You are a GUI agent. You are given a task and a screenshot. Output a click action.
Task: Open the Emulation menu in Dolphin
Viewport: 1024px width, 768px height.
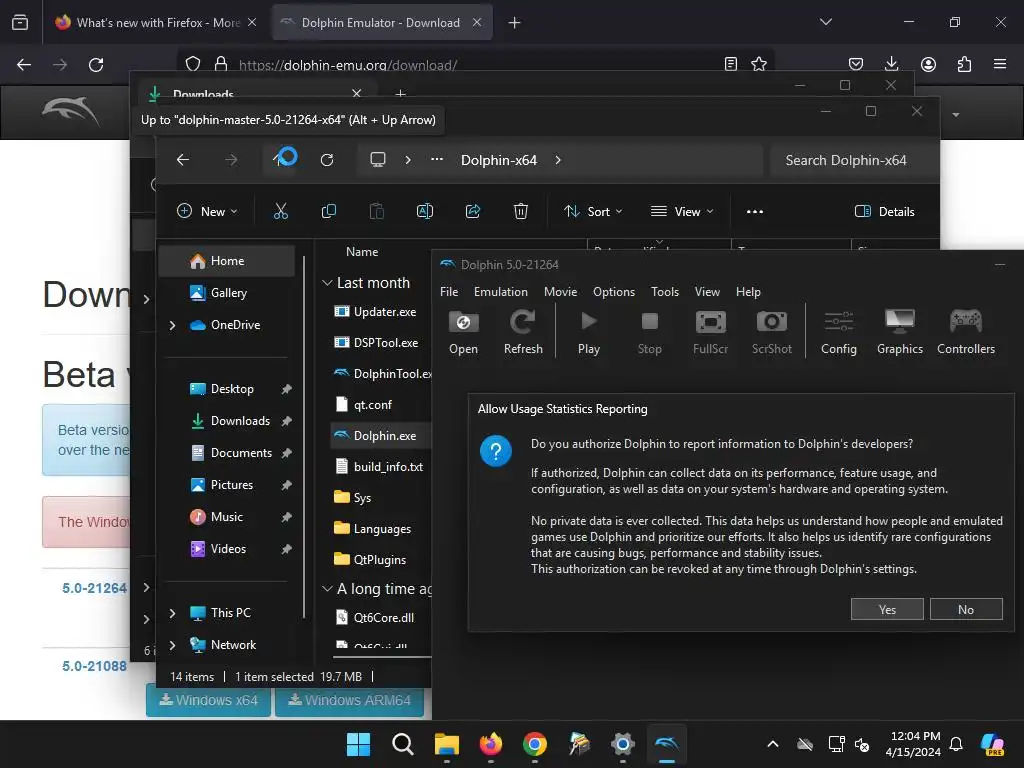tap(501, 291)
